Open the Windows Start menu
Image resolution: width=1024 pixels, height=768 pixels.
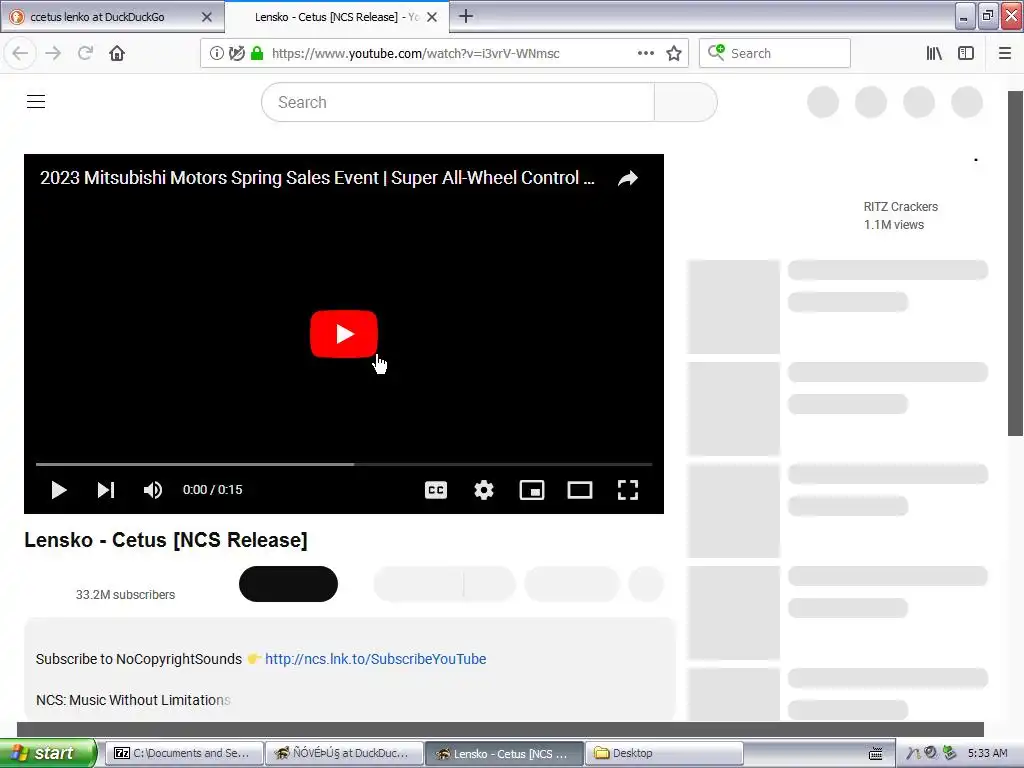coord(47,753)
